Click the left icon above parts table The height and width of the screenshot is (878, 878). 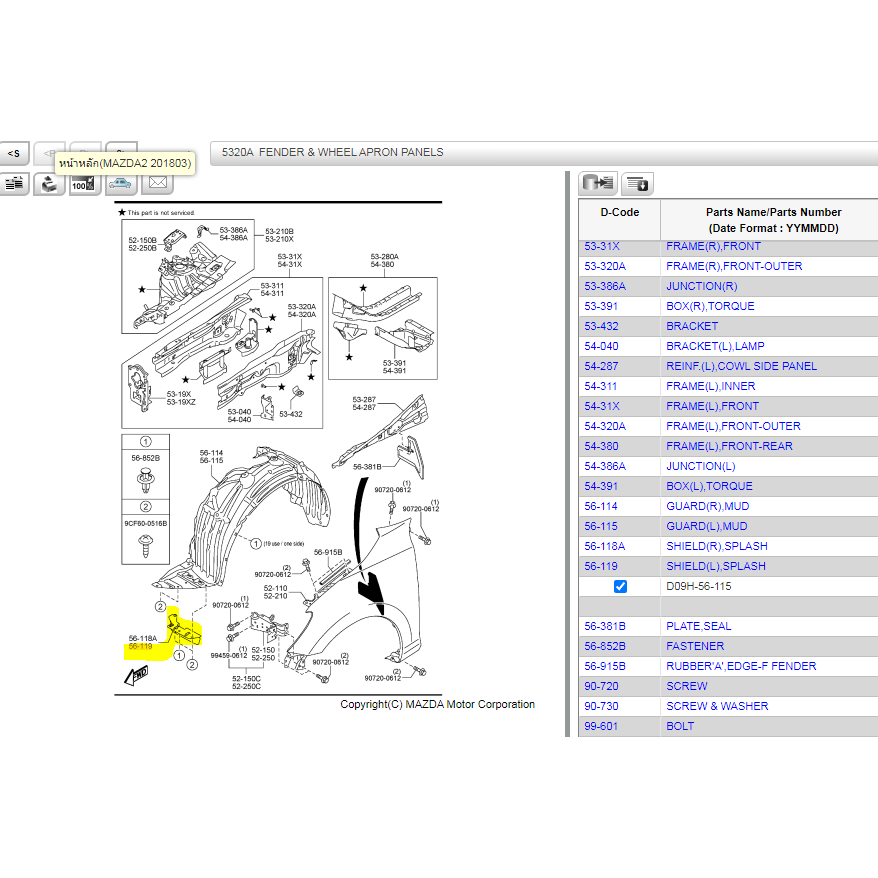(598, 183)
